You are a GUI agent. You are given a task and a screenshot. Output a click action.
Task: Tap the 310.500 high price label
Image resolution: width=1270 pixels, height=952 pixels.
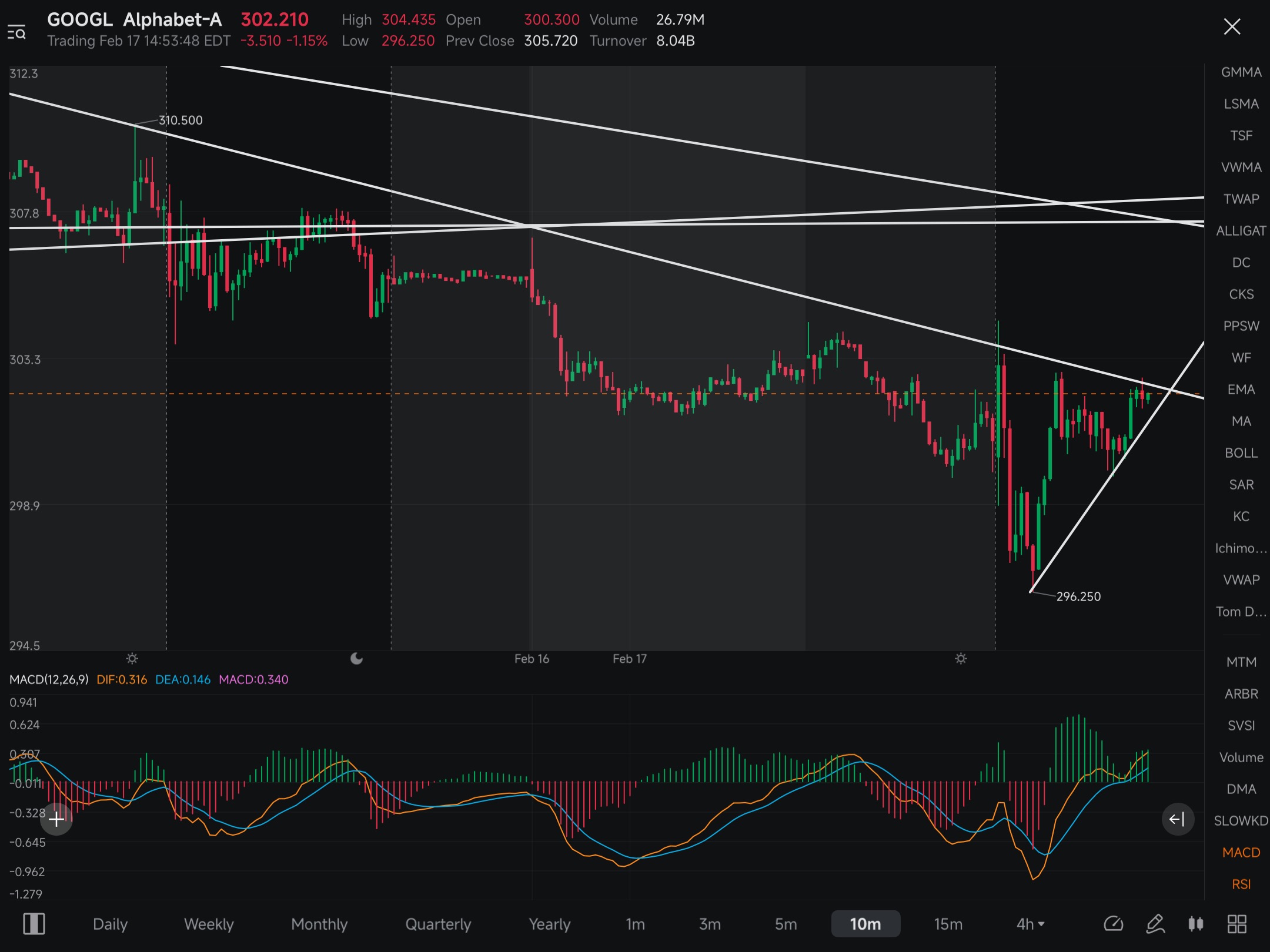(181, 120)
